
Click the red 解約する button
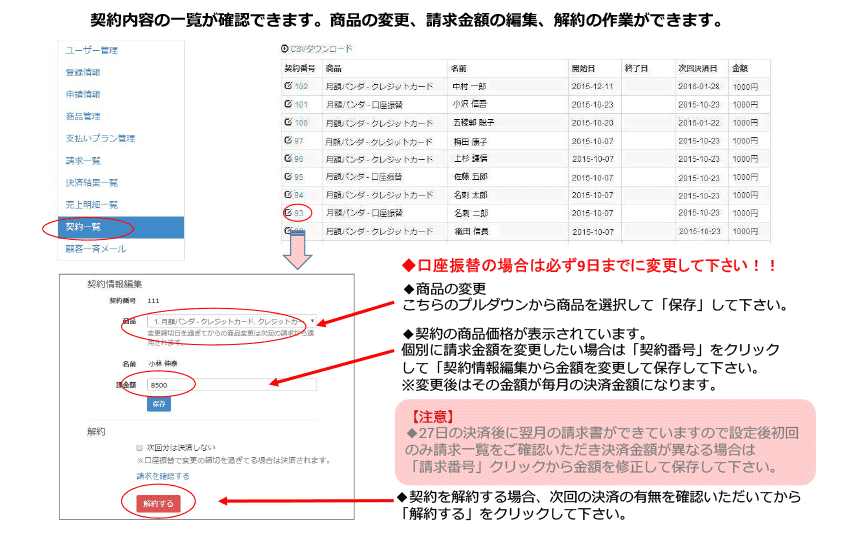pos(158,503)
